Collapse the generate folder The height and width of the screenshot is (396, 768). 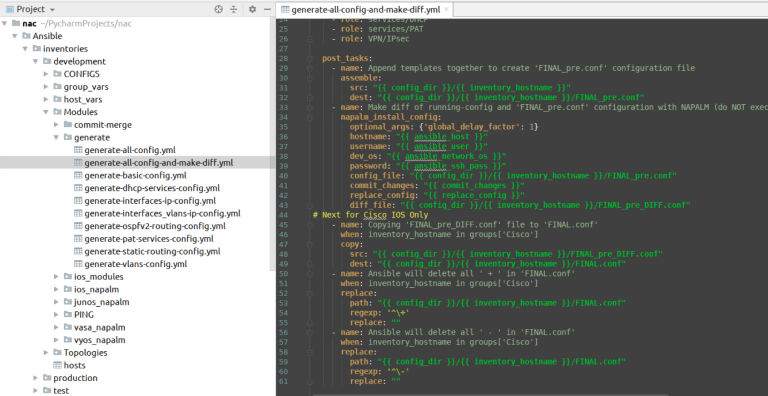pos(57,138)
